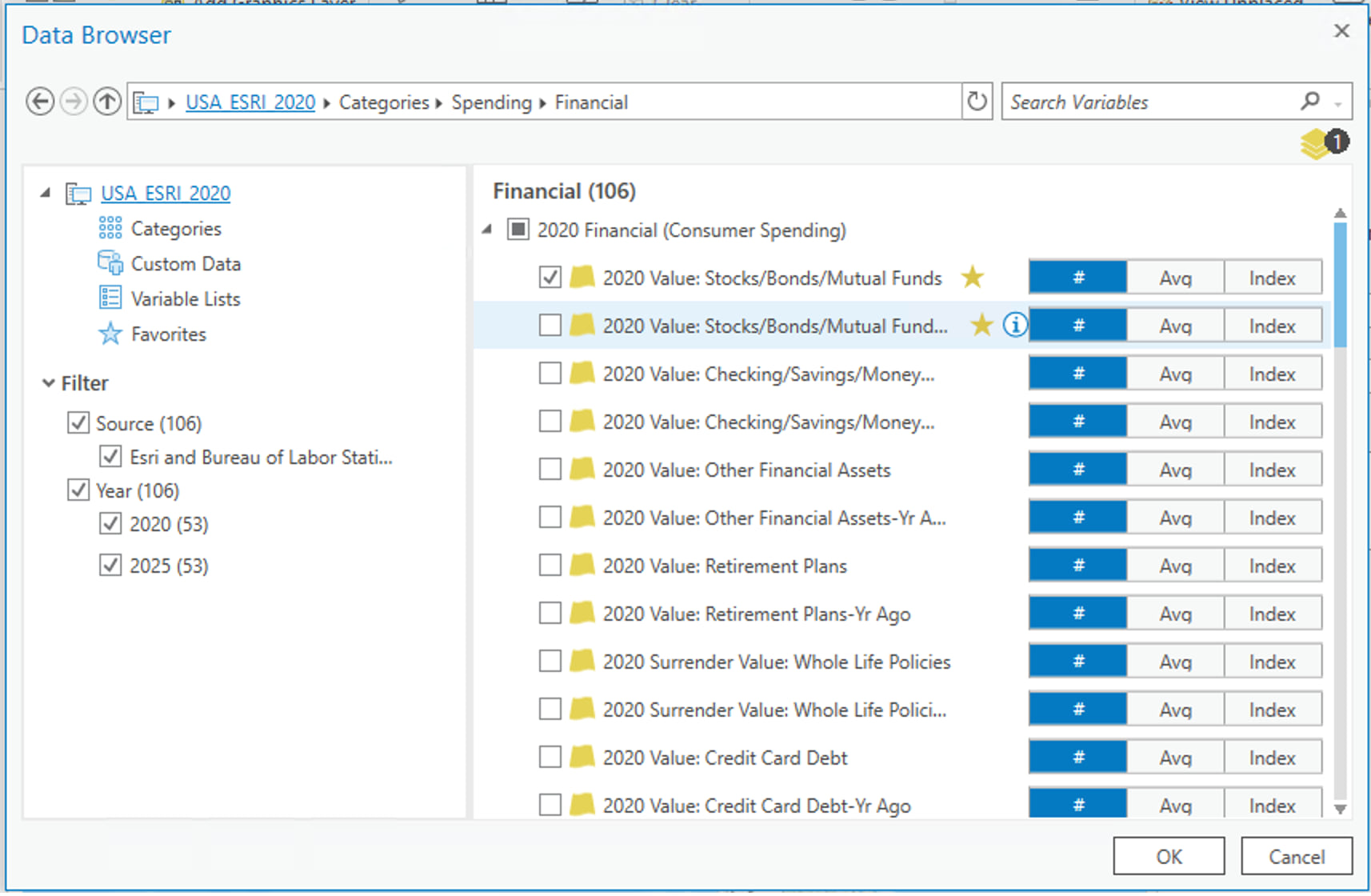Open Favorites from the left panel
The height and width of the screenshot is (896, 1371).
[x=167, y=334]
